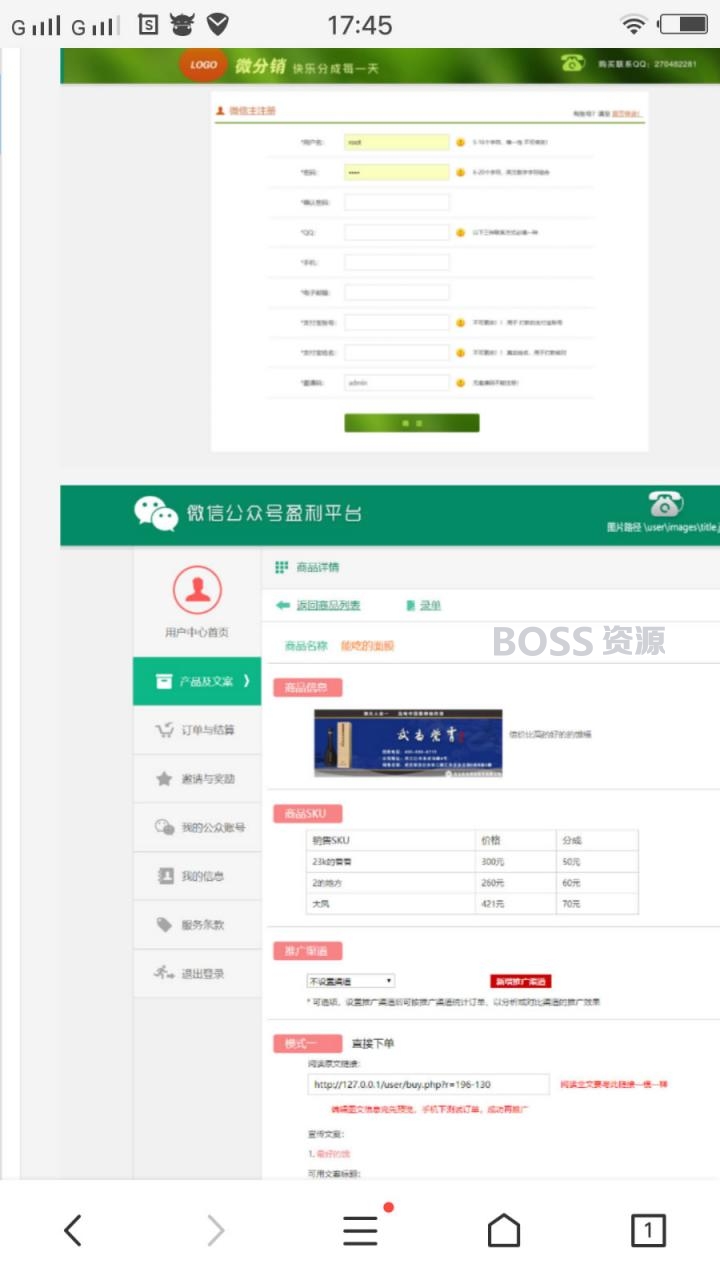Screen dimensions: 720x1280
Task: Click the 直接下单 text
Action: coord(372,1043)
